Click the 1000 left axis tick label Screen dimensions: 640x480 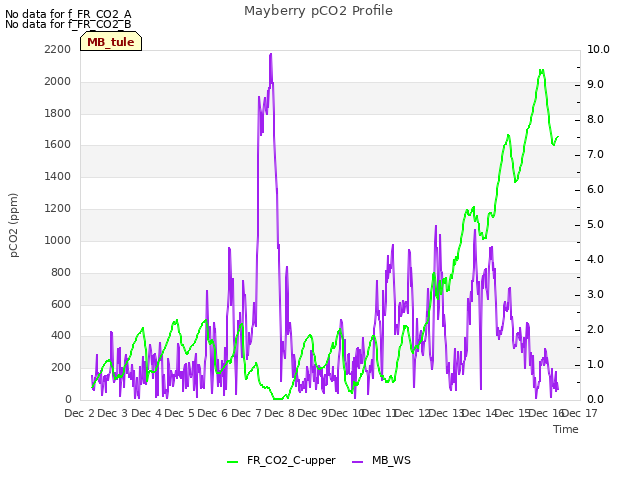[58, 240]
